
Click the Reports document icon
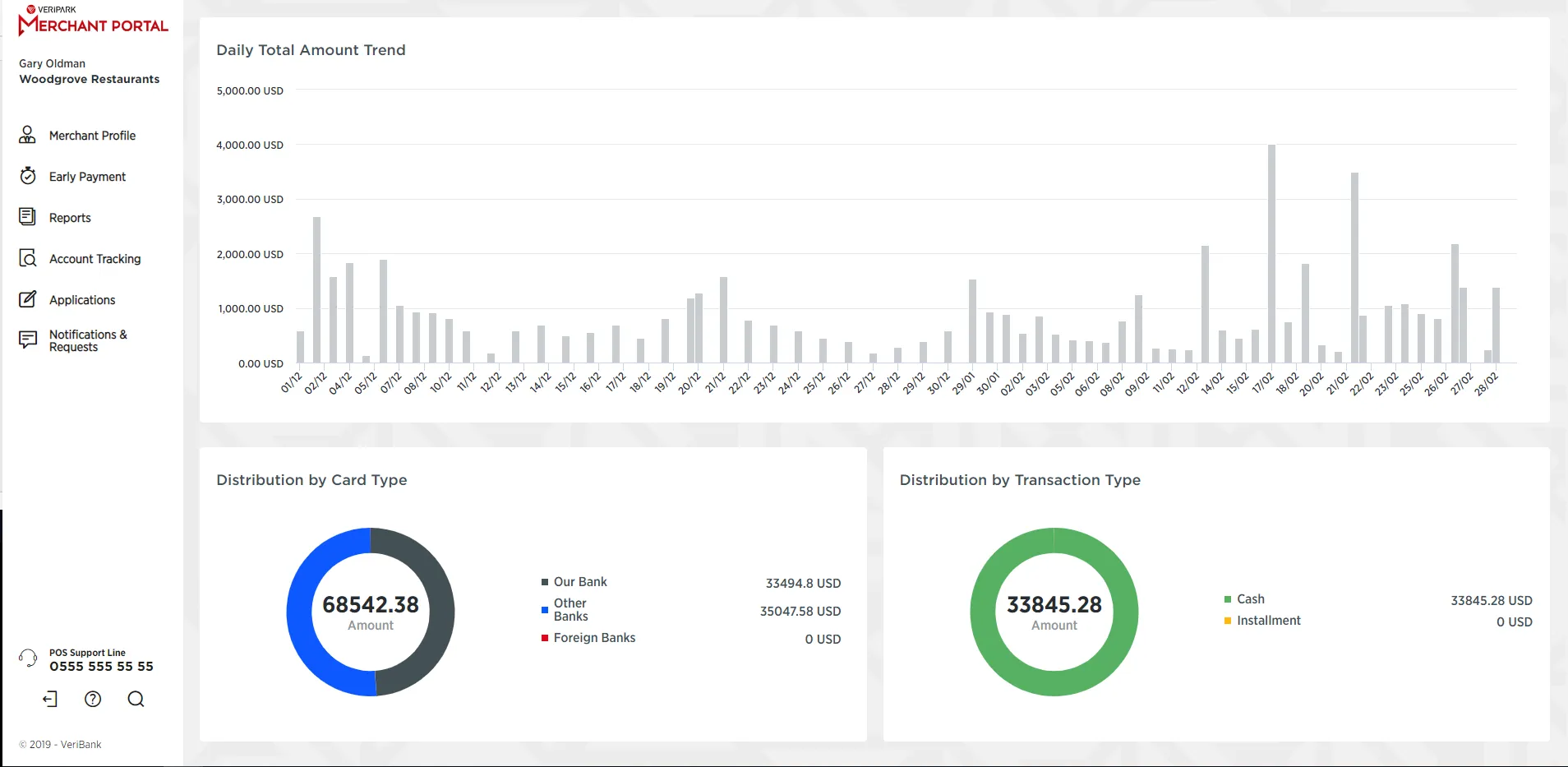coord(27,217)
